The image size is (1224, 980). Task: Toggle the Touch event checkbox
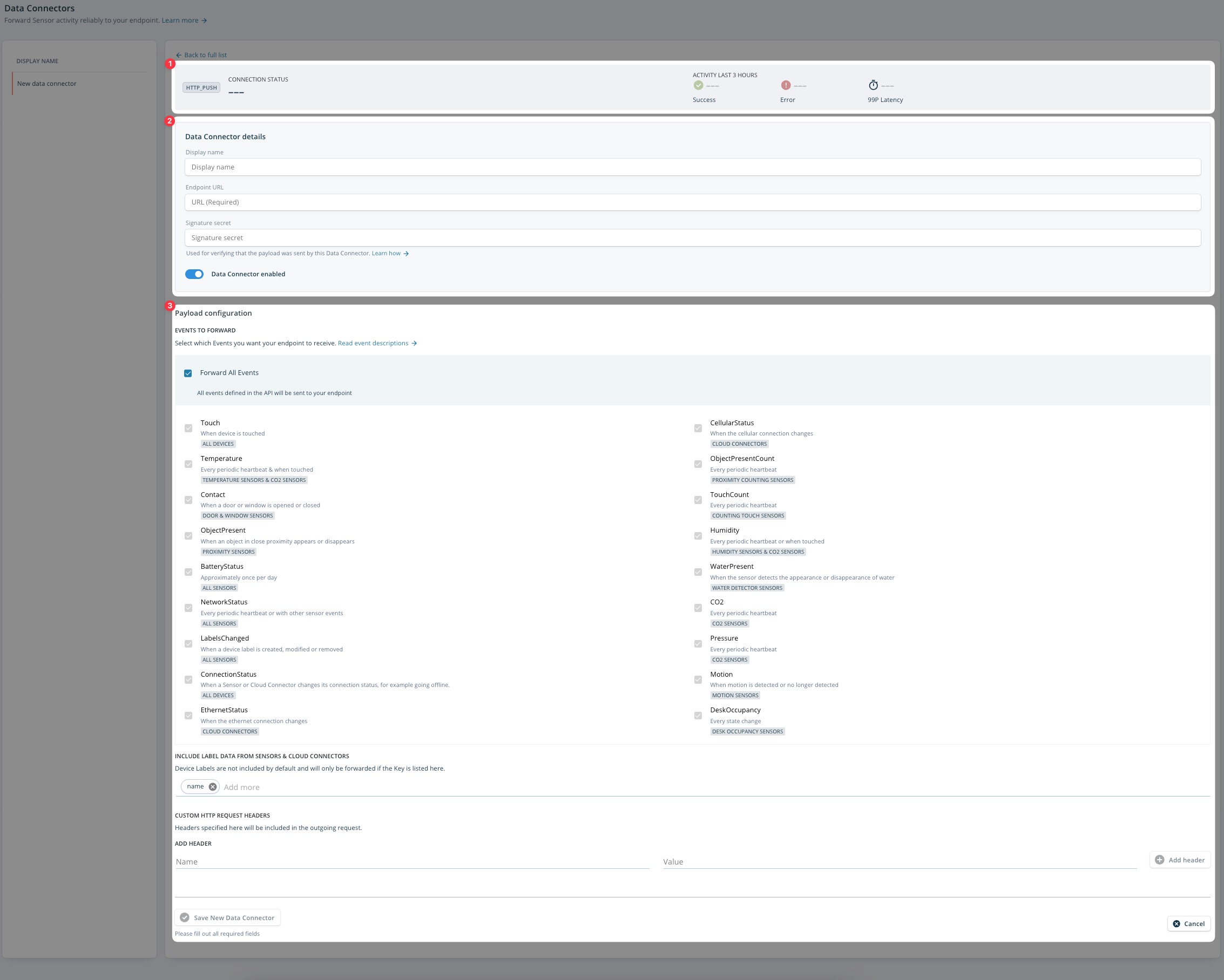pos(188,428)
